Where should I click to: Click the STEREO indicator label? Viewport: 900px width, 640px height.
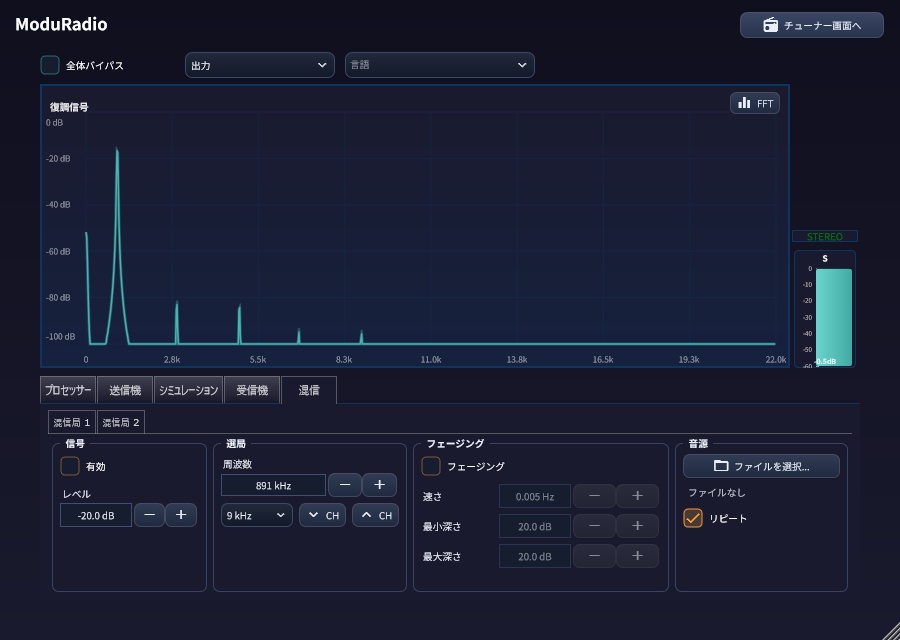click(825, 236)
